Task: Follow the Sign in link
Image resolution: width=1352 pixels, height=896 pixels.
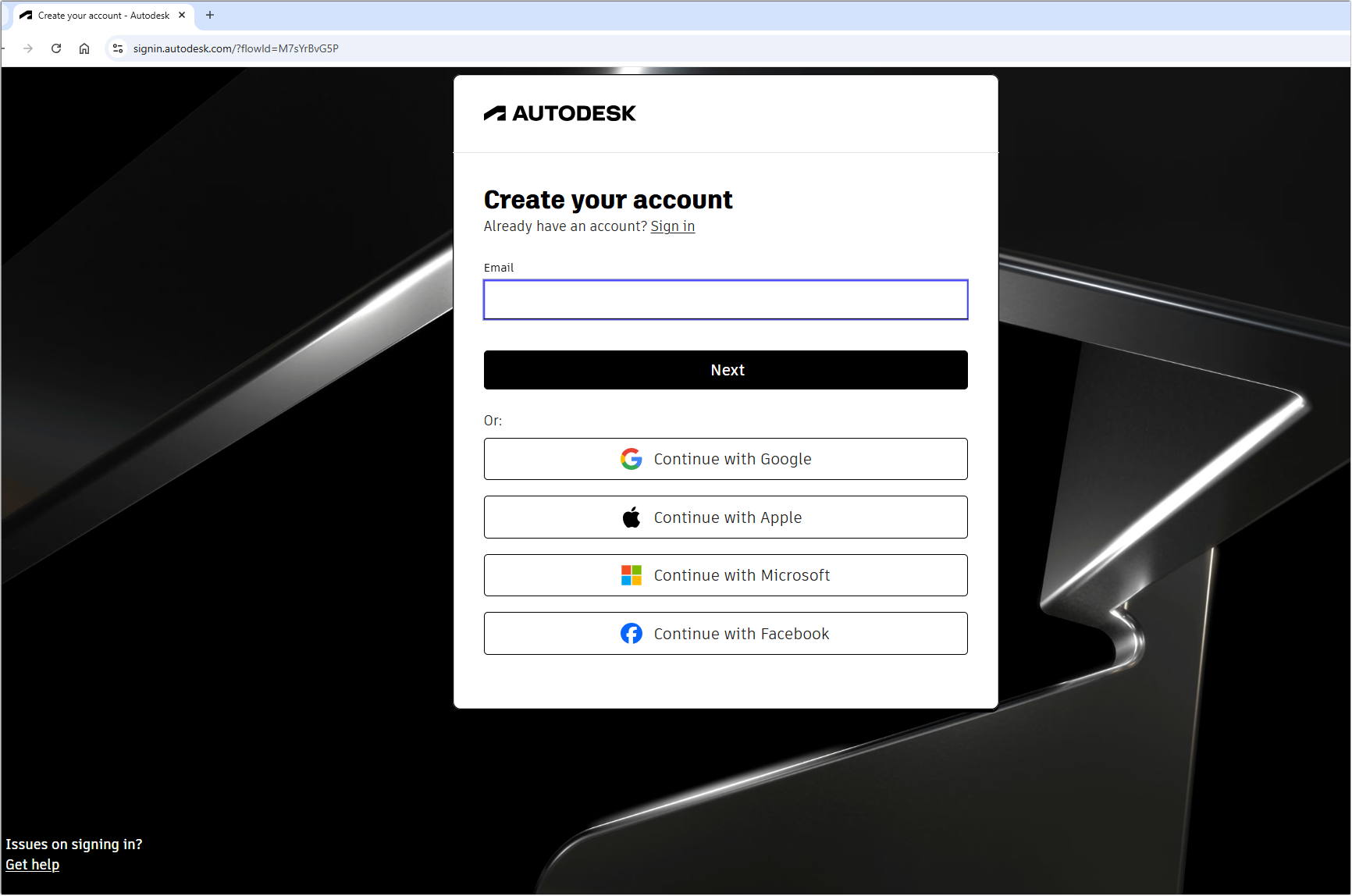Action: click(673, 226)
